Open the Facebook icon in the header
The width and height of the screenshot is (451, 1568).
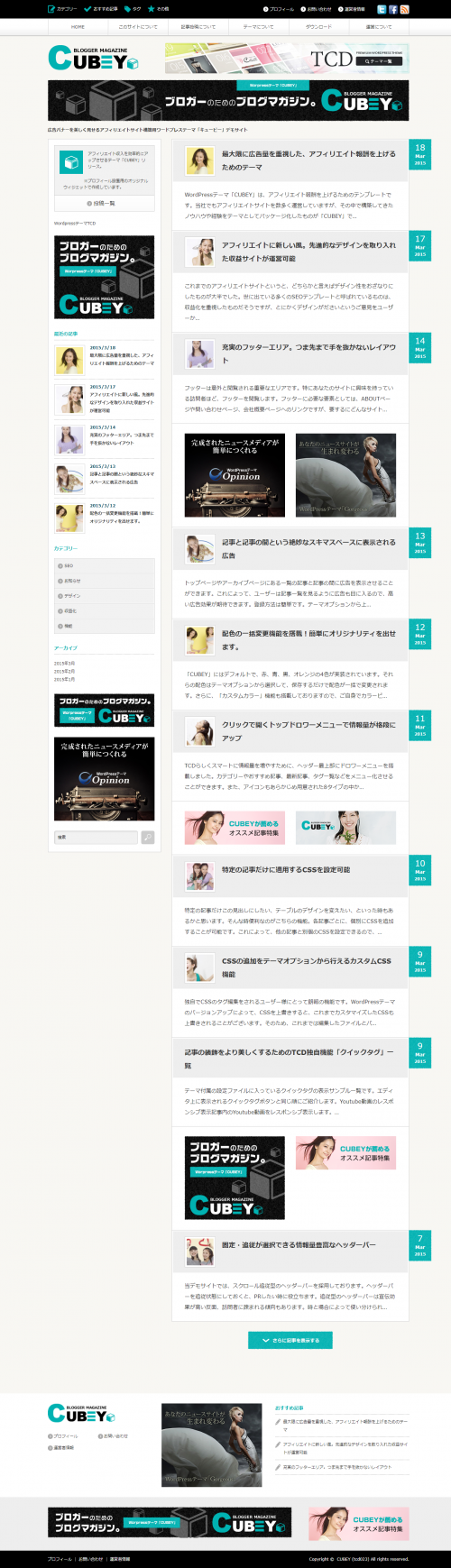(393, 9)
